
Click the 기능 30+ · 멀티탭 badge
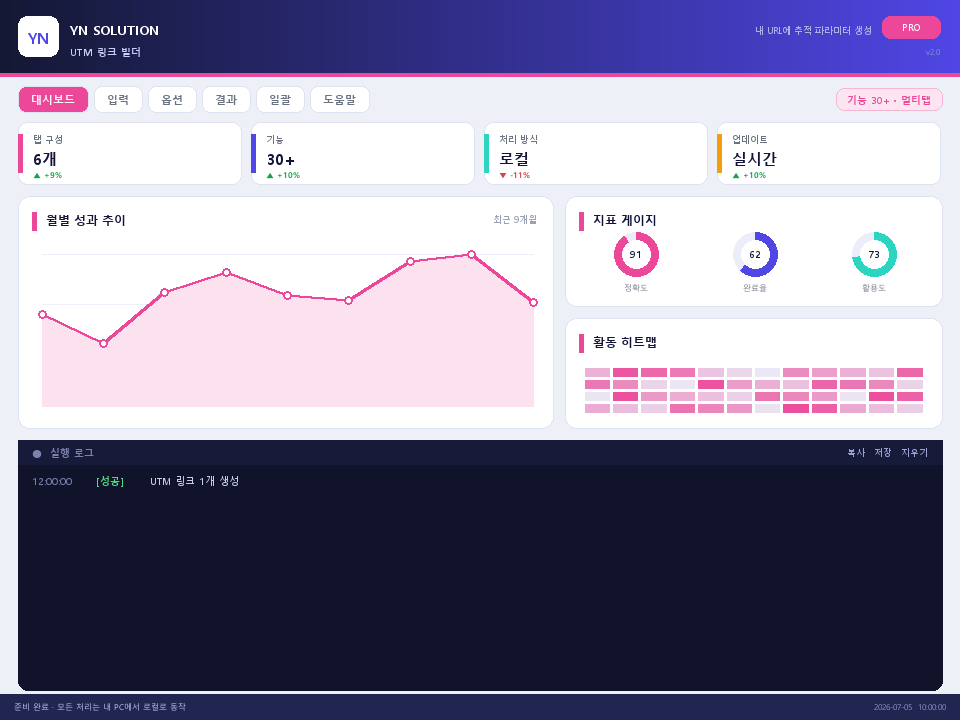click(x=889, y=100)
